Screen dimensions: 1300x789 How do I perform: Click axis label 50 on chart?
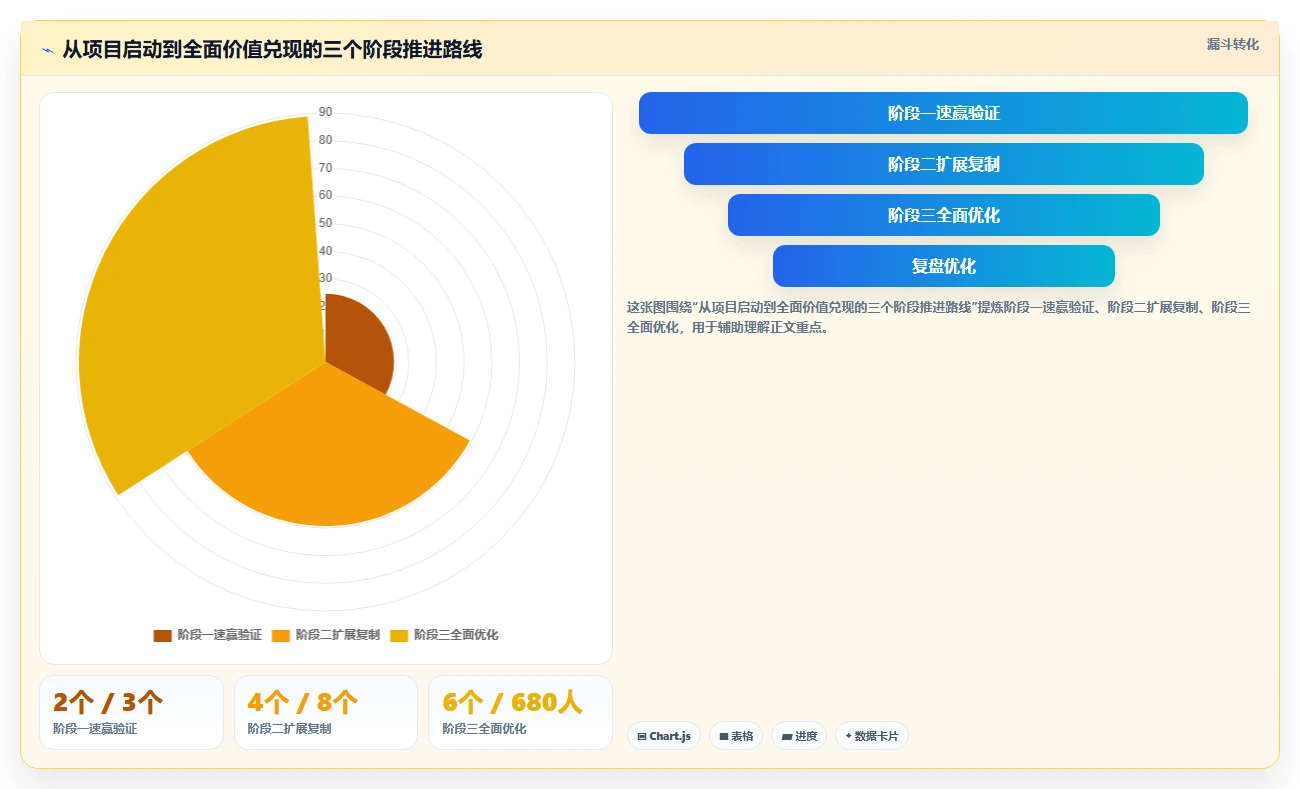tap(325, 223)
